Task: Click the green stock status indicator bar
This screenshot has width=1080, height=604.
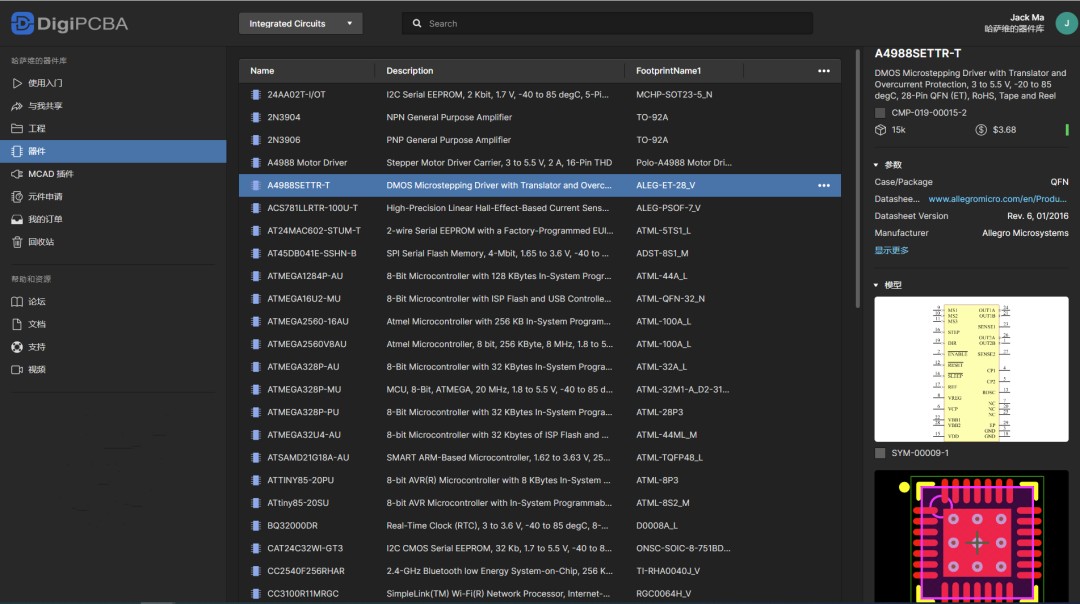Action: 1067,129
